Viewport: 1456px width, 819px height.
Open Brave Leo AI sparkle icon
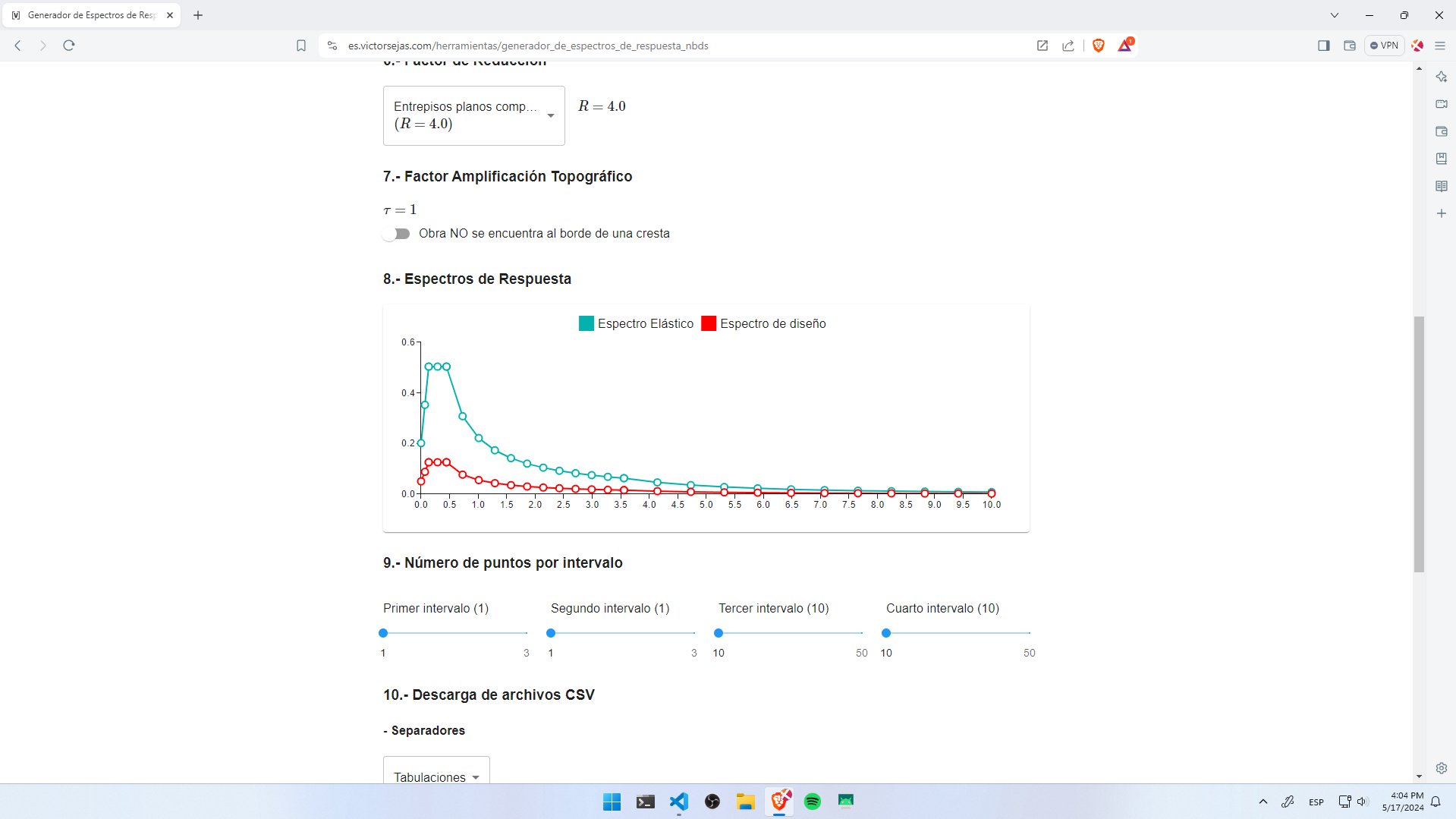pyautogui.click(x=1441, y=77)
